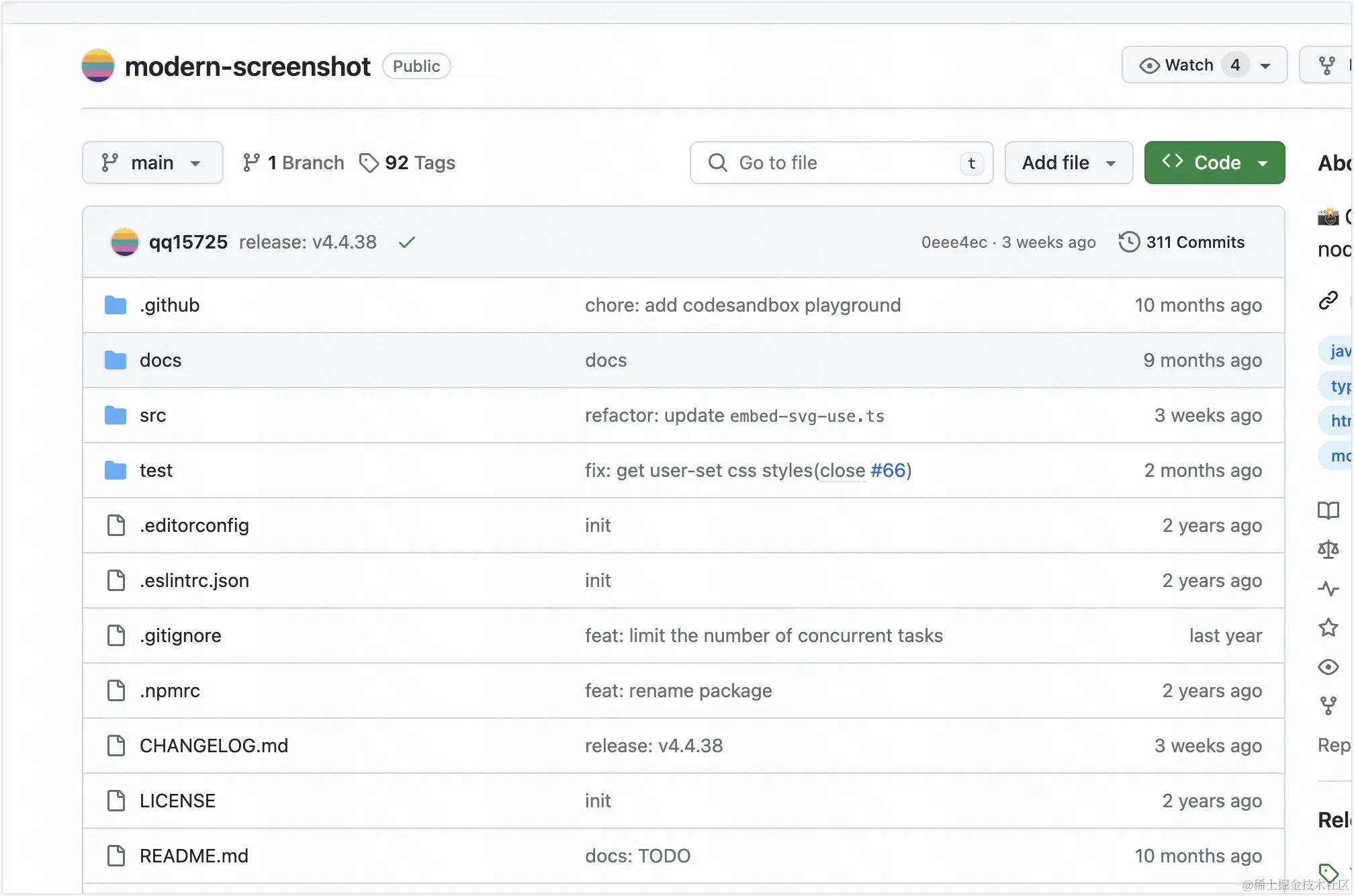This screenshot has width=1354, height=896.
Task: Click the Activity pulse icon
Action: [x=1328, y=589]
